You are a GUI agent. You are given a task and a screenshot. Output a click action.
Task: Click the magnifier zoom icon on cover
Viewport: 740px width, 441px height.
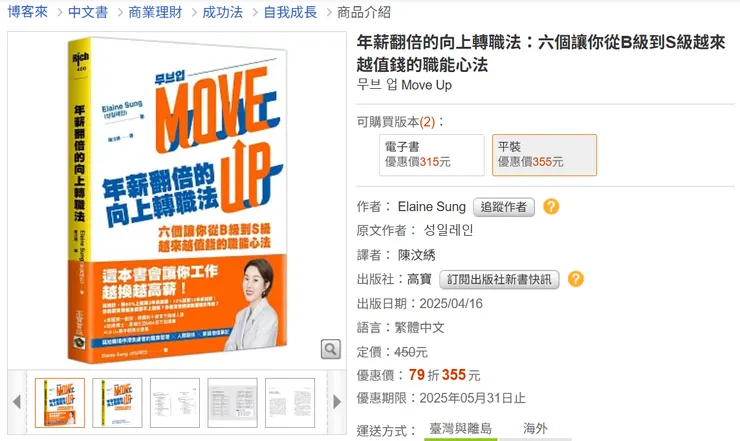click(x=331, y=349)
